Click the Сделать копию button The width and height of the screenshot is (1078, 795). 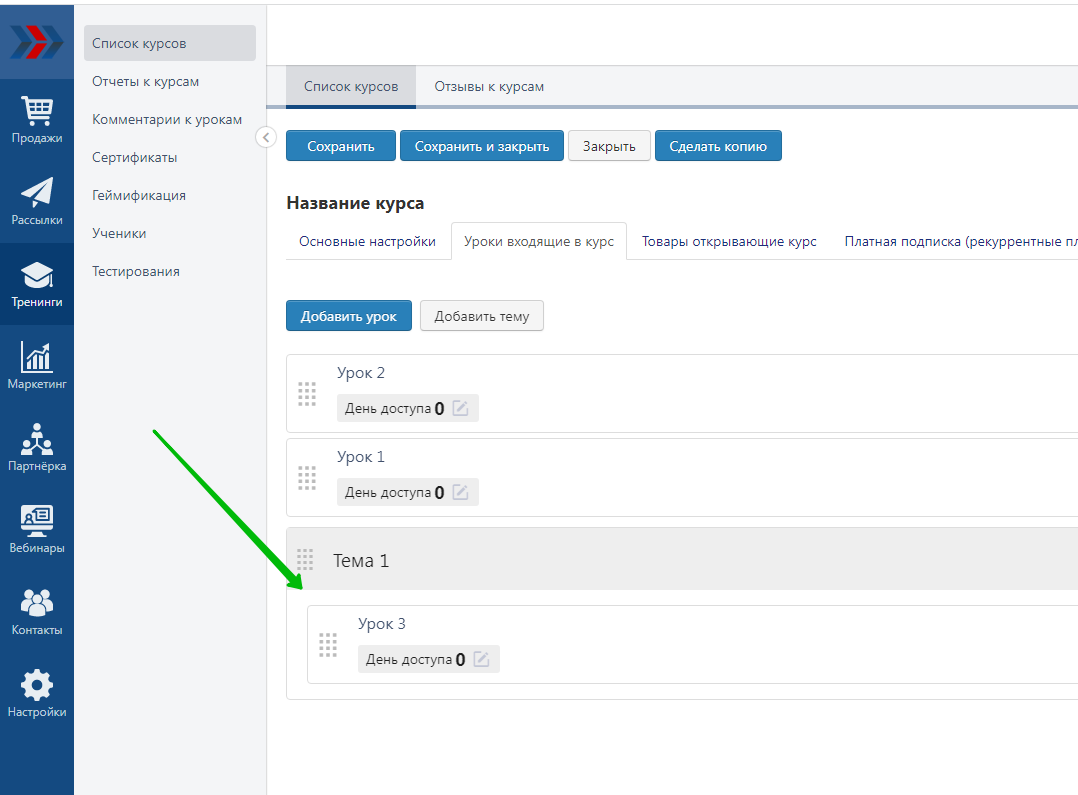click(x=718, y=146)
